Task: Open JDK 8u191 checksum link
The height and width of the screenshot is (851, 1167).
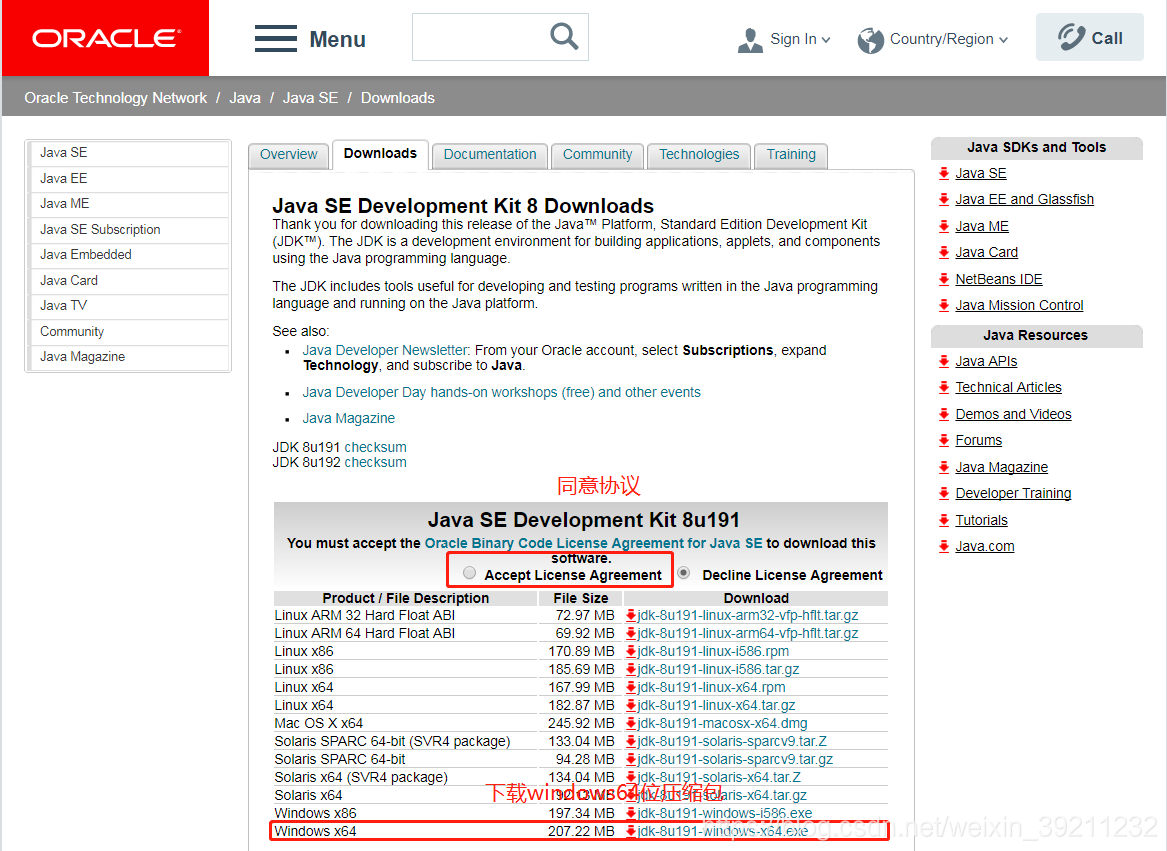Action: (x=376, y=447)
